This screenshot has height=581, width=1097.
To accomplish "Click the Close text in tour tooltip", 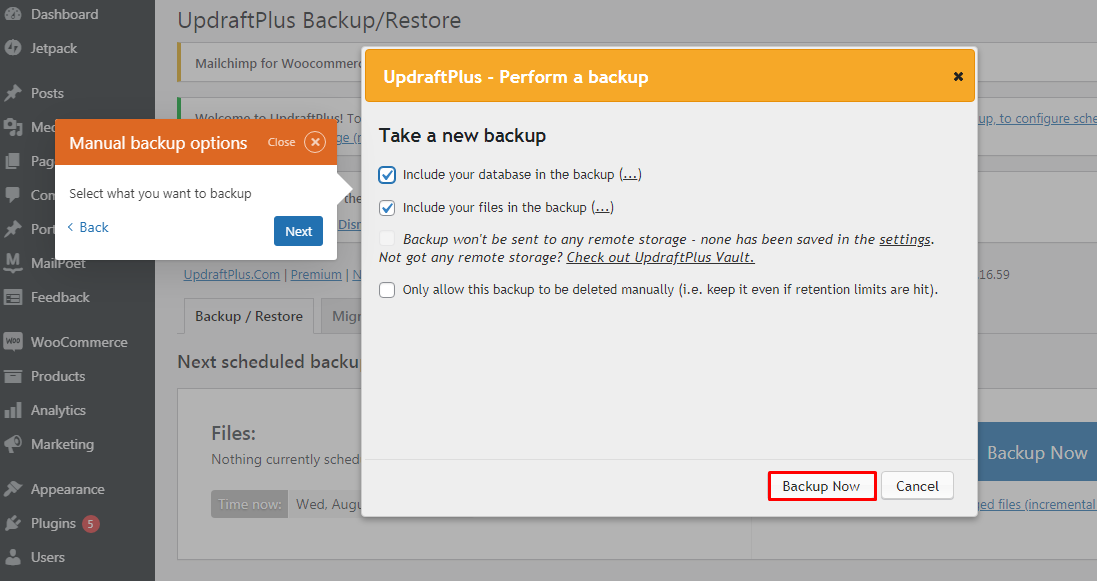I will click(281, 142).
